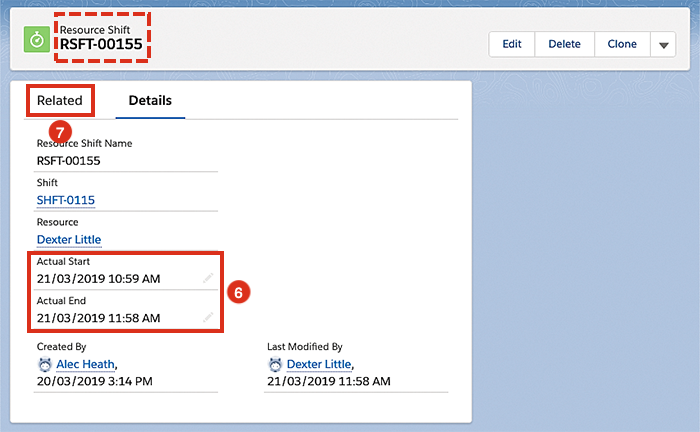Click the Actual End date and time value
This screenshot has height=432, width=700.
pos(98,318)
